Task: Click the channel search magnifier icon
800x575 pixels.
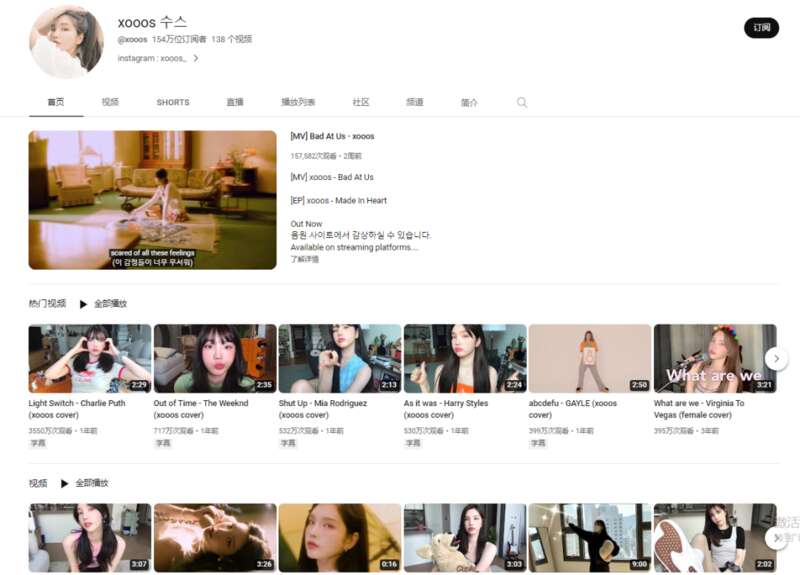Action: pos(522,103)
